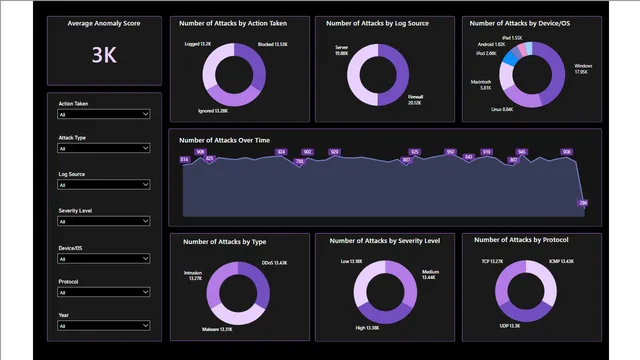Click the 'Macintosh 5.81K' label
The image size is (640, 360).
tap(481, 85)
